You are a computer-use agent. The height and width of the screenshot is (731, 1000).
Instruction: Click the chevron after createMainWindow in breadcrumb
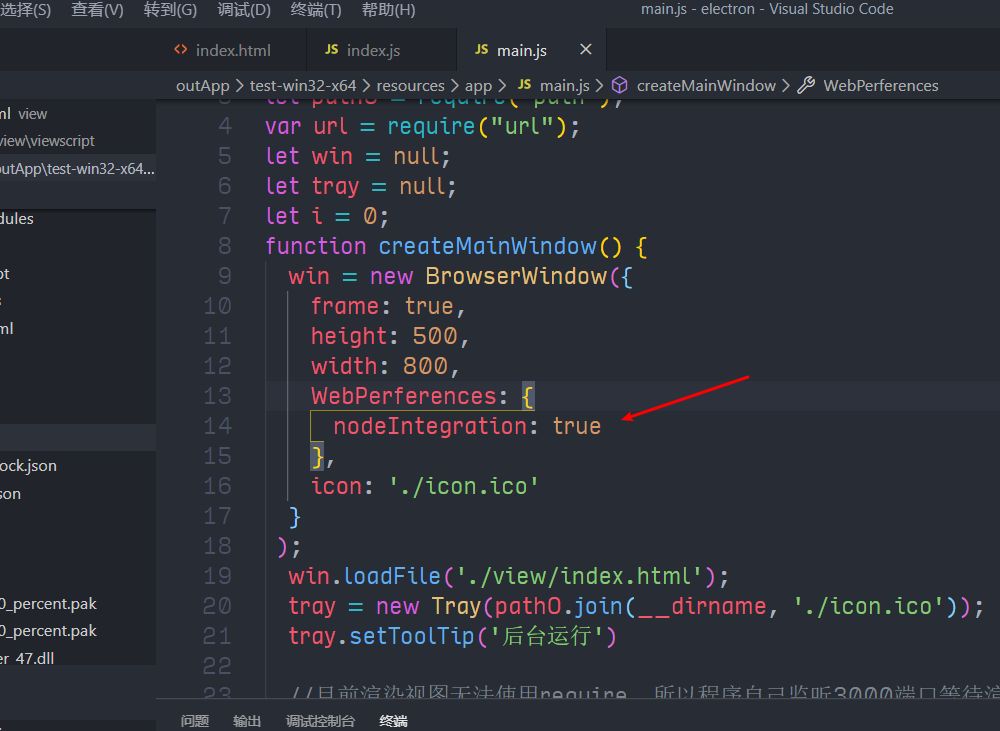(x=786, y=85)
